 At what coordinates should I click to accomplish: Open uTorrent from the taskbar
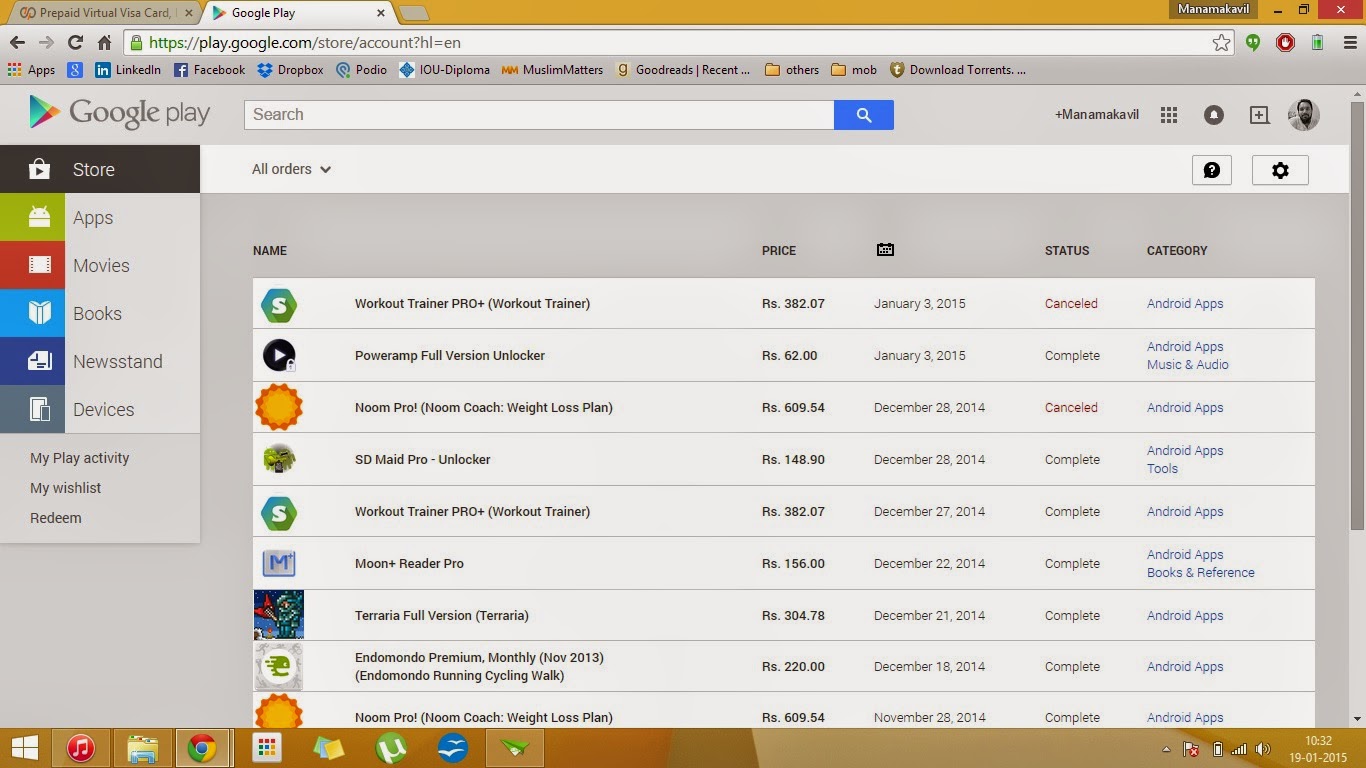coord(389,748)
